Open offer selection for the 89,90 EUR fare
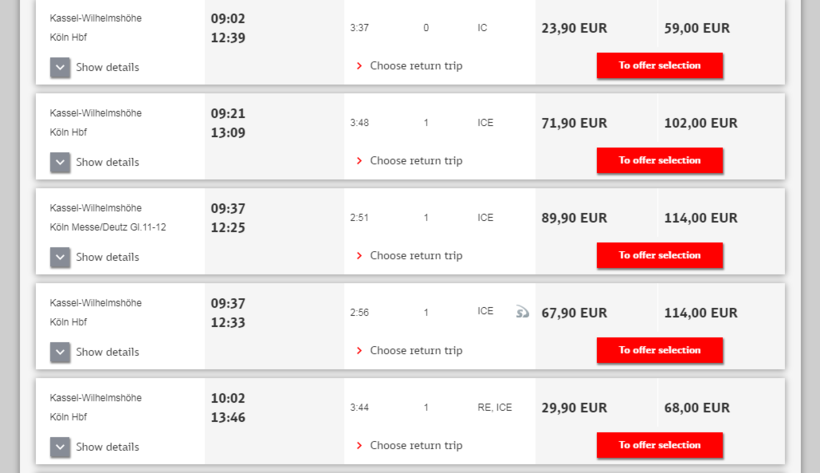This screenshot has width=820, height=473. pyautogui.click(x=659, y=255)
